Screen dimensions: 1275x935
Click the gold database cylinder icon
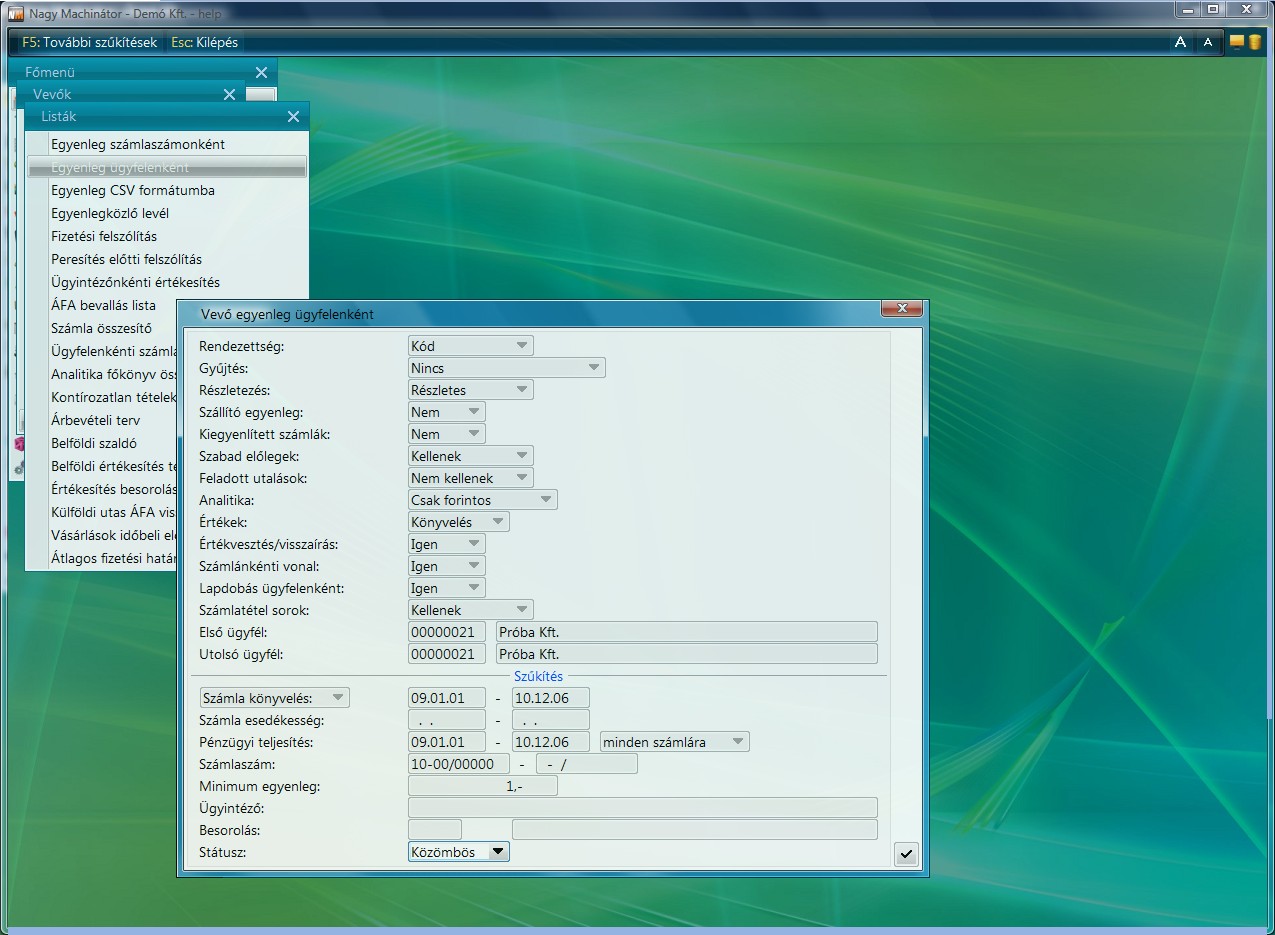[x=1254, y=42]
